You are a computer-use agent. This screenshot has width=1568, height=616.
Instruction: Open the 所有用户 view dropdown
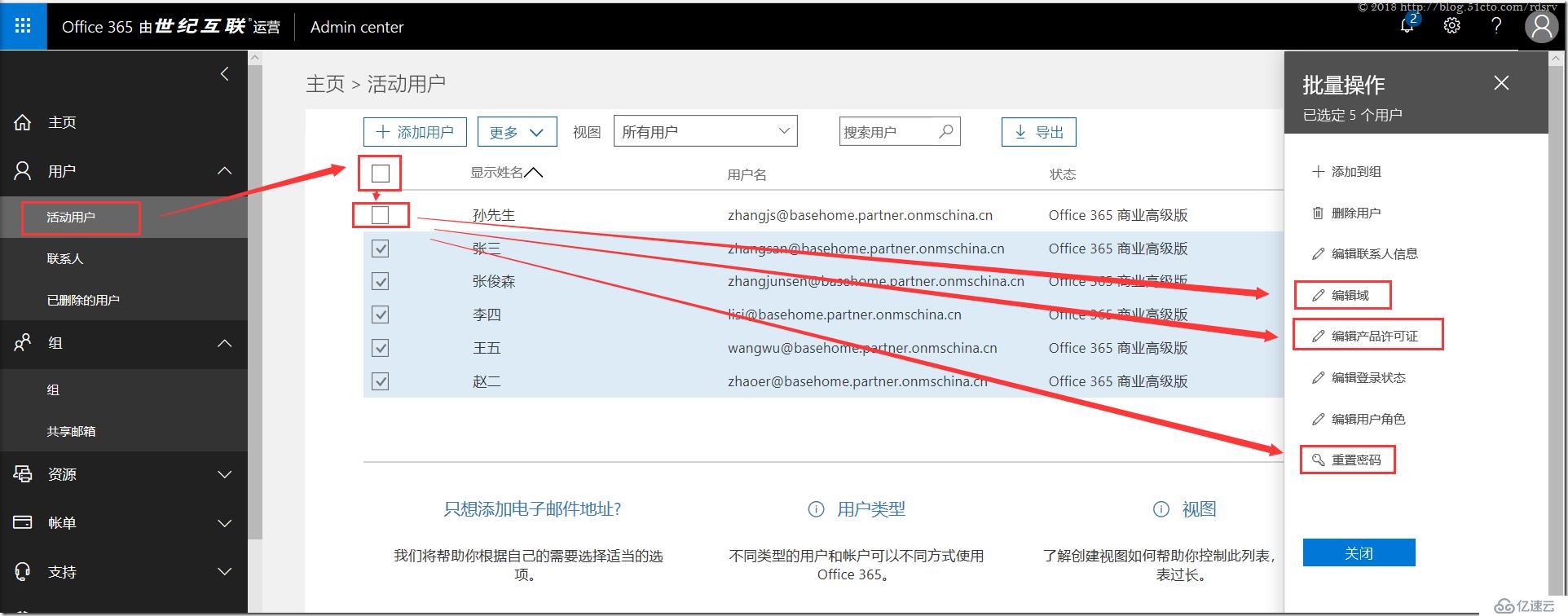(x=705, y=131)
